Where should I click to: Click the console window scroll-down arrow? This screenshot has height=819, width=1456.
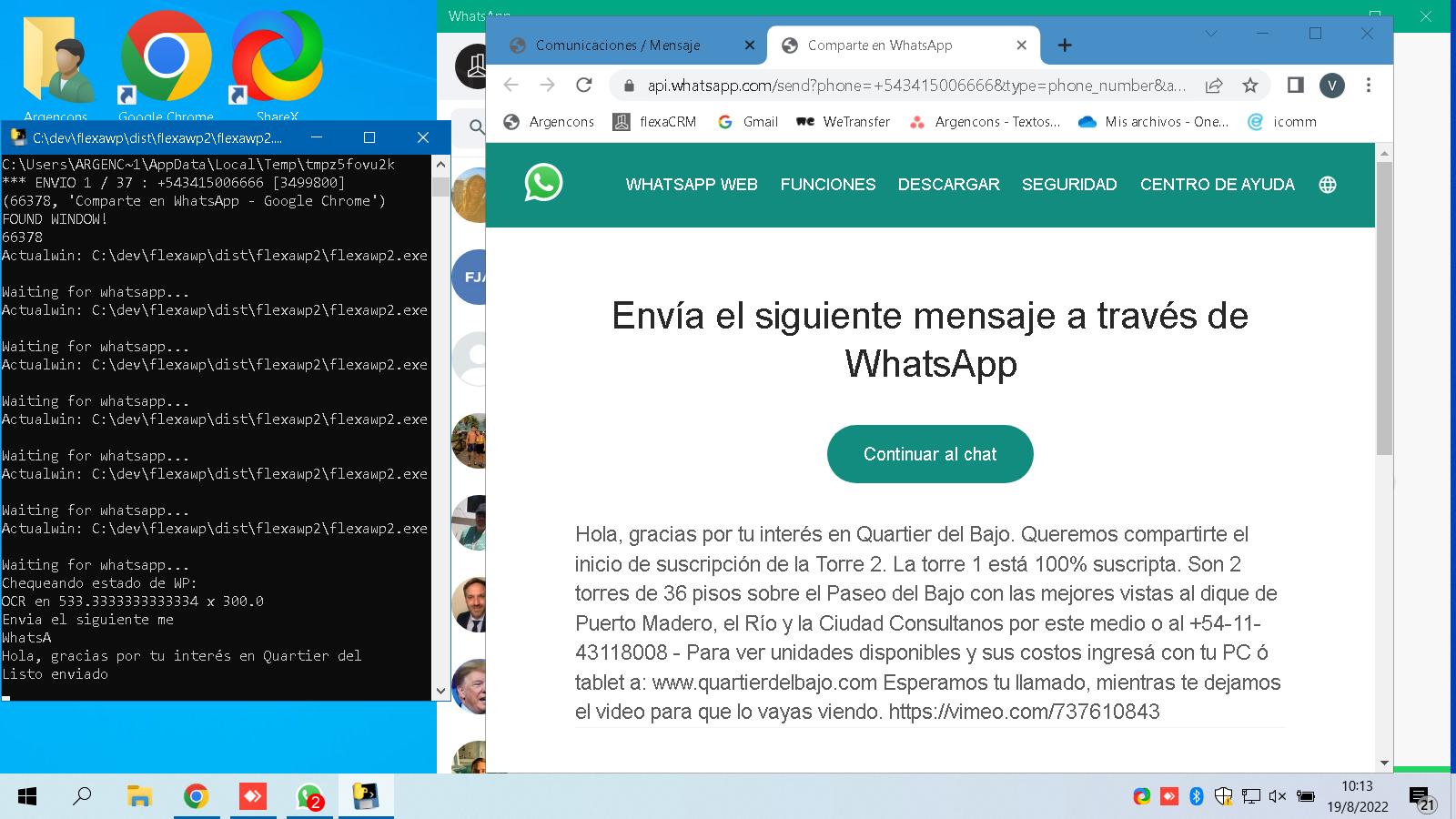coord(441,691)
